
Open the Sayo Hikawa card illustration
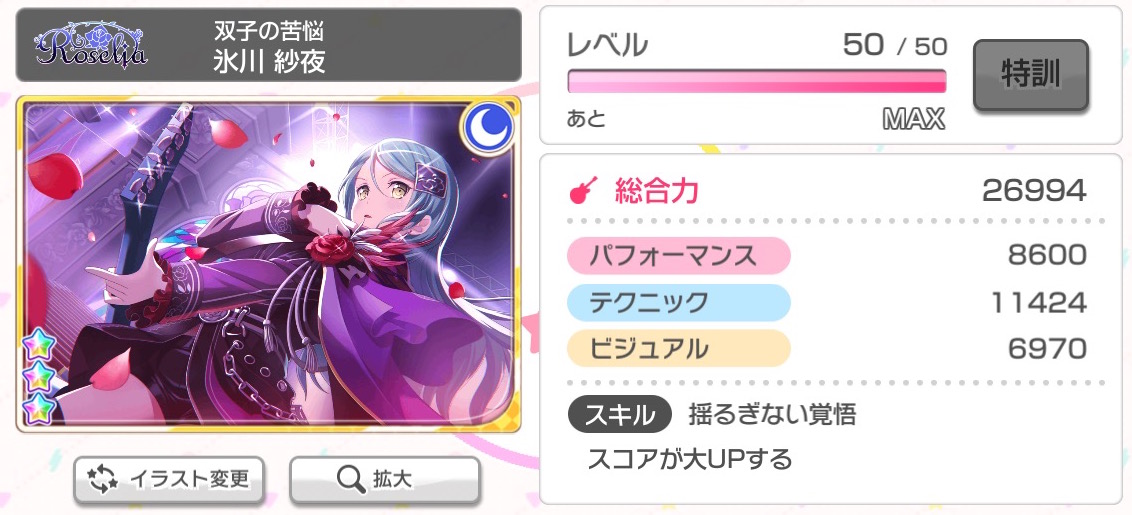269,264
